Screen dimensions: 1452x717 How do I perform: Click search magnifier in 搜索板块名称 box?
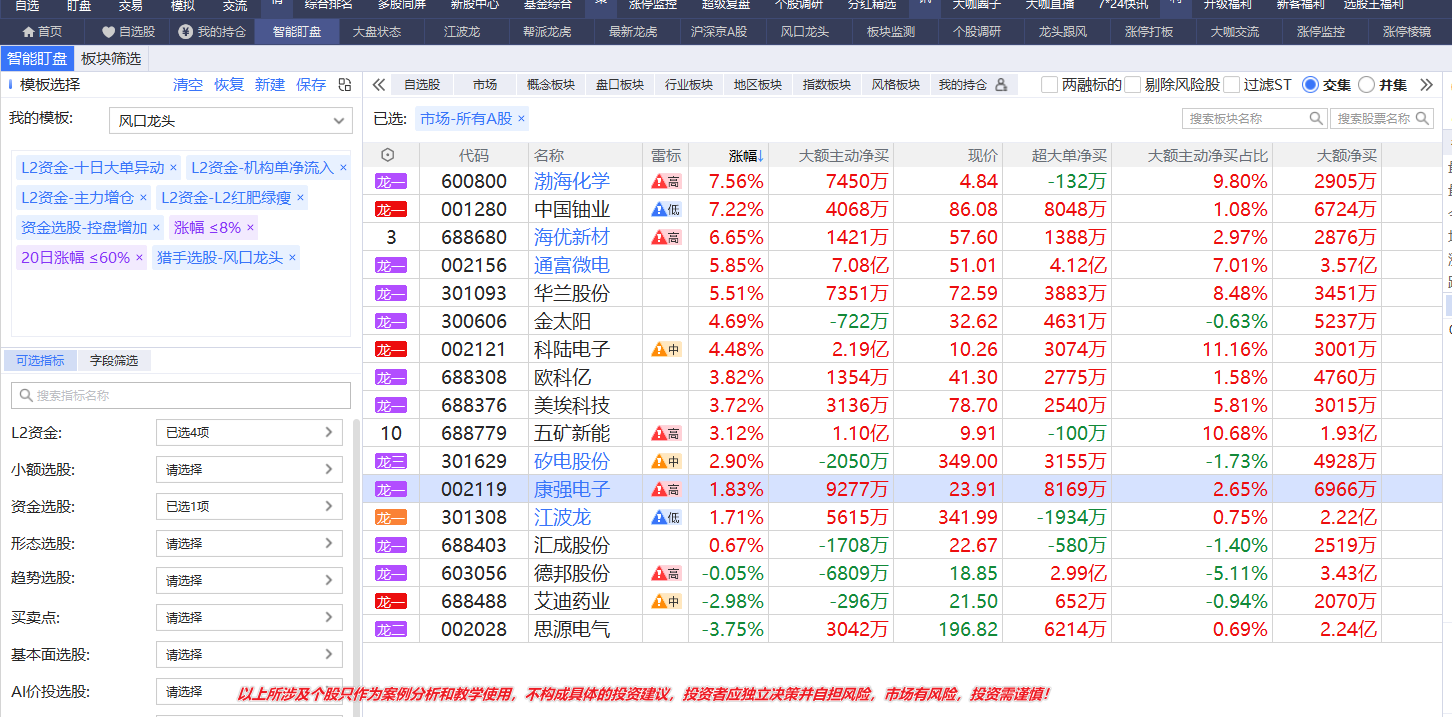coord(1316,119)
